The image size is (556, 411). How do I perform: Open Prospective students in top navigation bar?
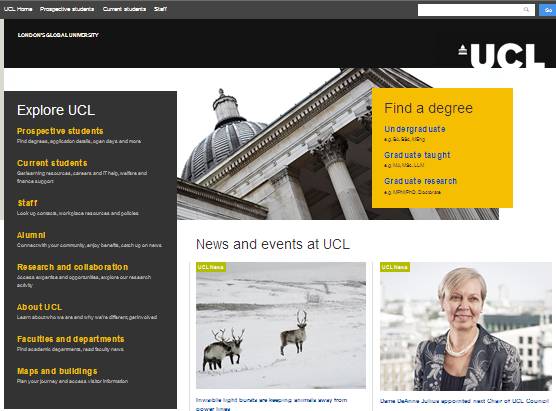point(67,9)
